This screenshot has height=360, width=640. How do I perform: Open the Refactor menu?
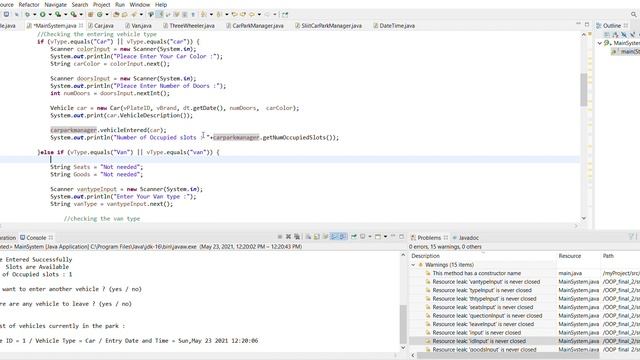click(29, 4)
